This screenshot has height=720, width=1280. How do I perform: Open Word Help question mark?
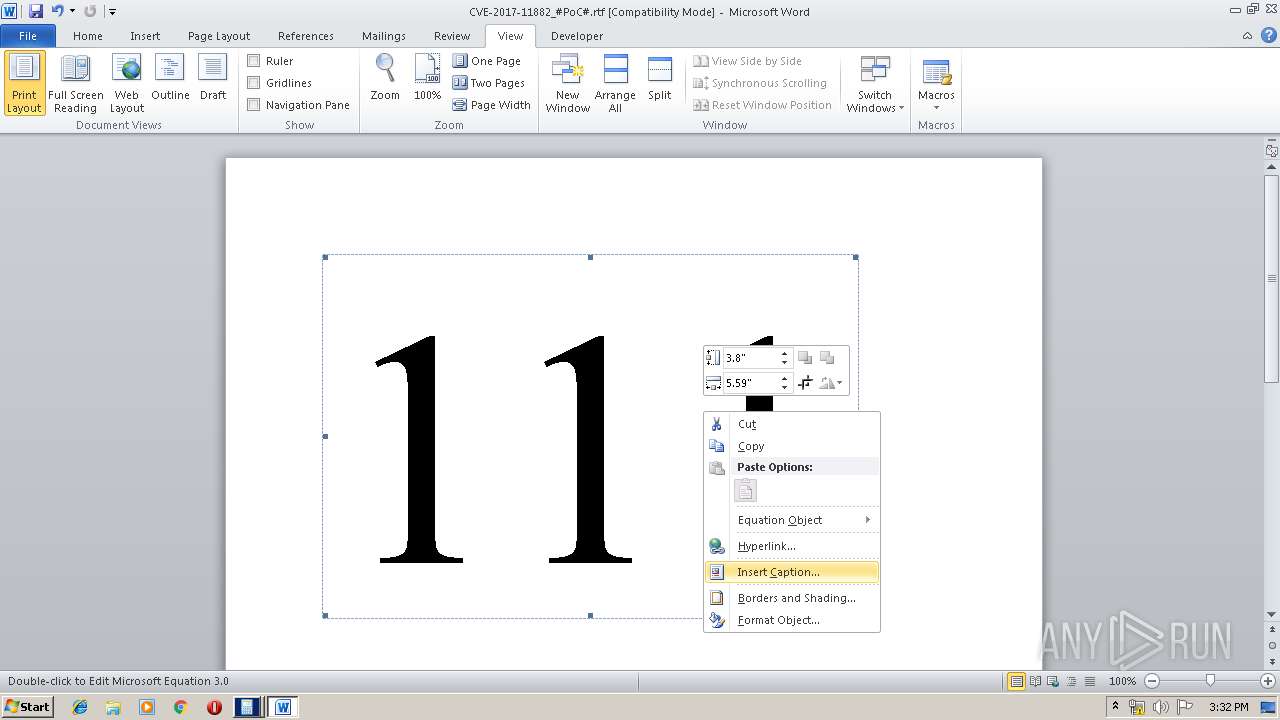[1268, 35]
